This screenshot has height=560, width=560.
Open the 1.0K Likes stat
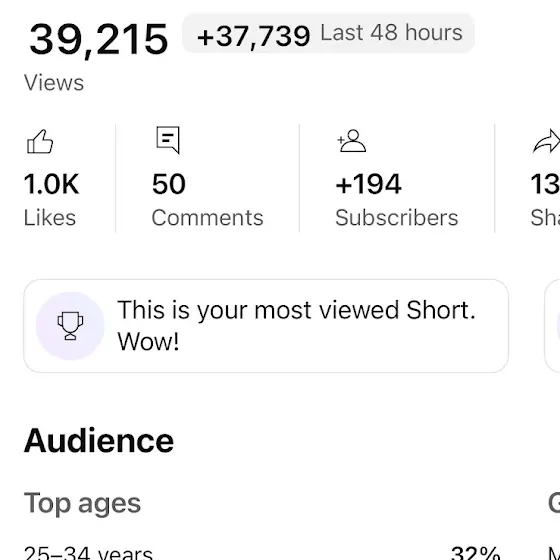pyautogui.click(x=51, y=179)
